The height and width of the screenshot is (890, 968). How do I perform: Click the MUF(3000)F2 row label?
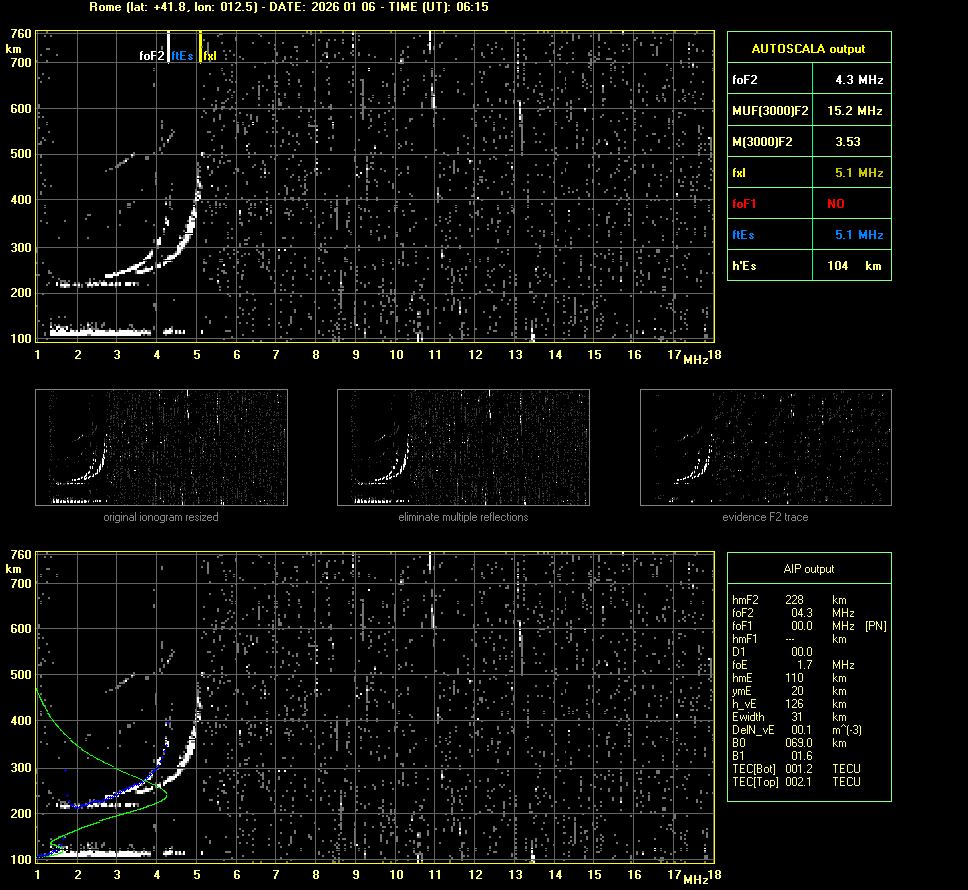(x=770, y=110)
